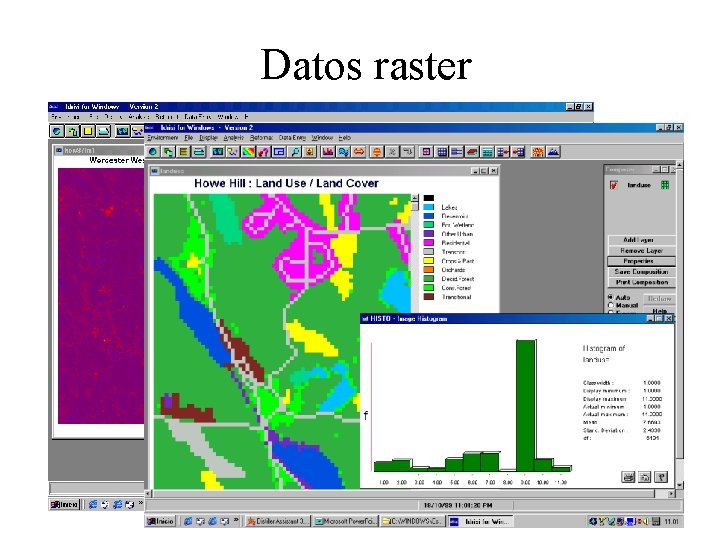The image size is (720, 540).
Task: Click the Lakes light-blue legend swatch
Action: click(x=428, y=207)
